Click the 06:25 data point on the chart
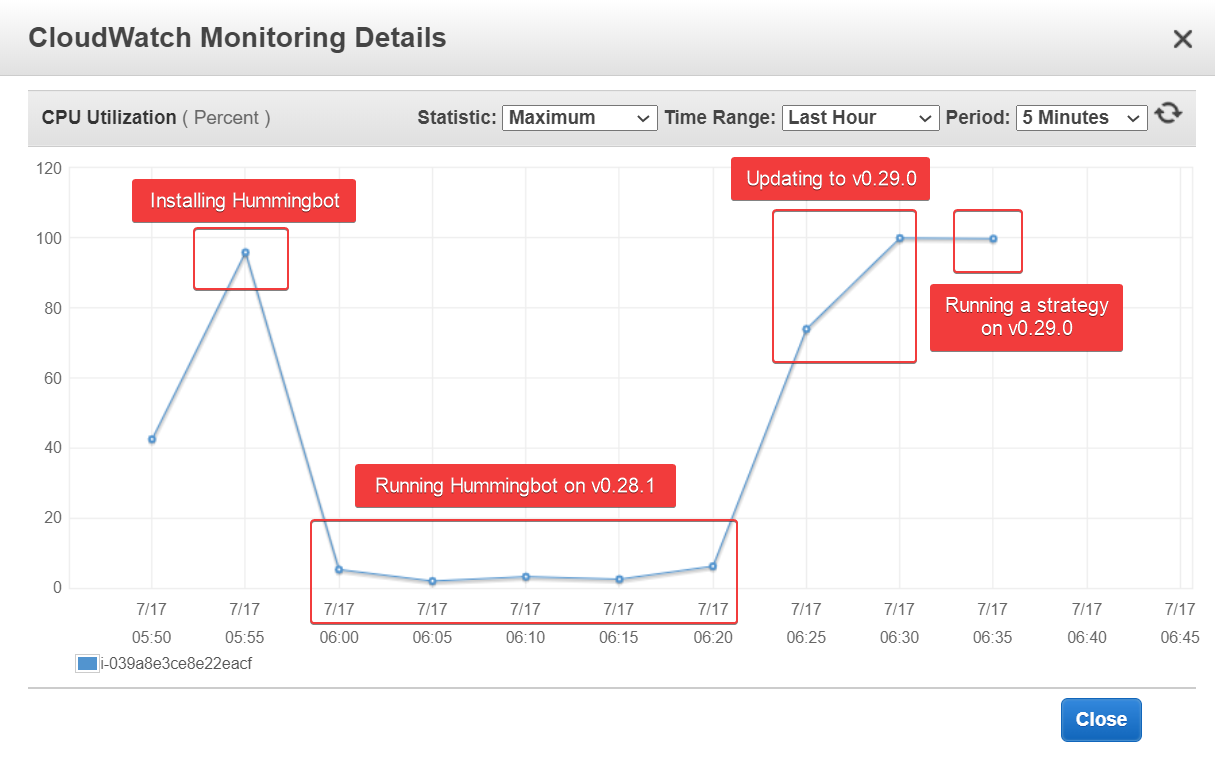This screenshot has height=765, width=1215. [806, 329]
